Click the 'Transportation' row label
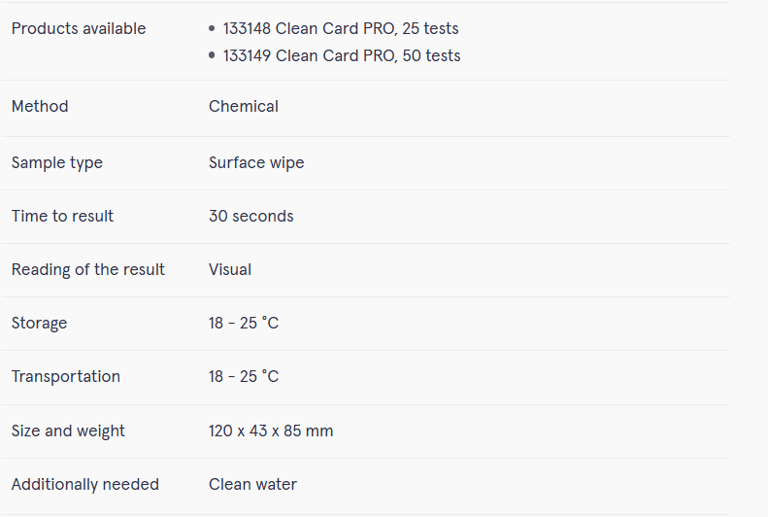Image resolution: width=768 pixels, height=517 pixels. 65,377
